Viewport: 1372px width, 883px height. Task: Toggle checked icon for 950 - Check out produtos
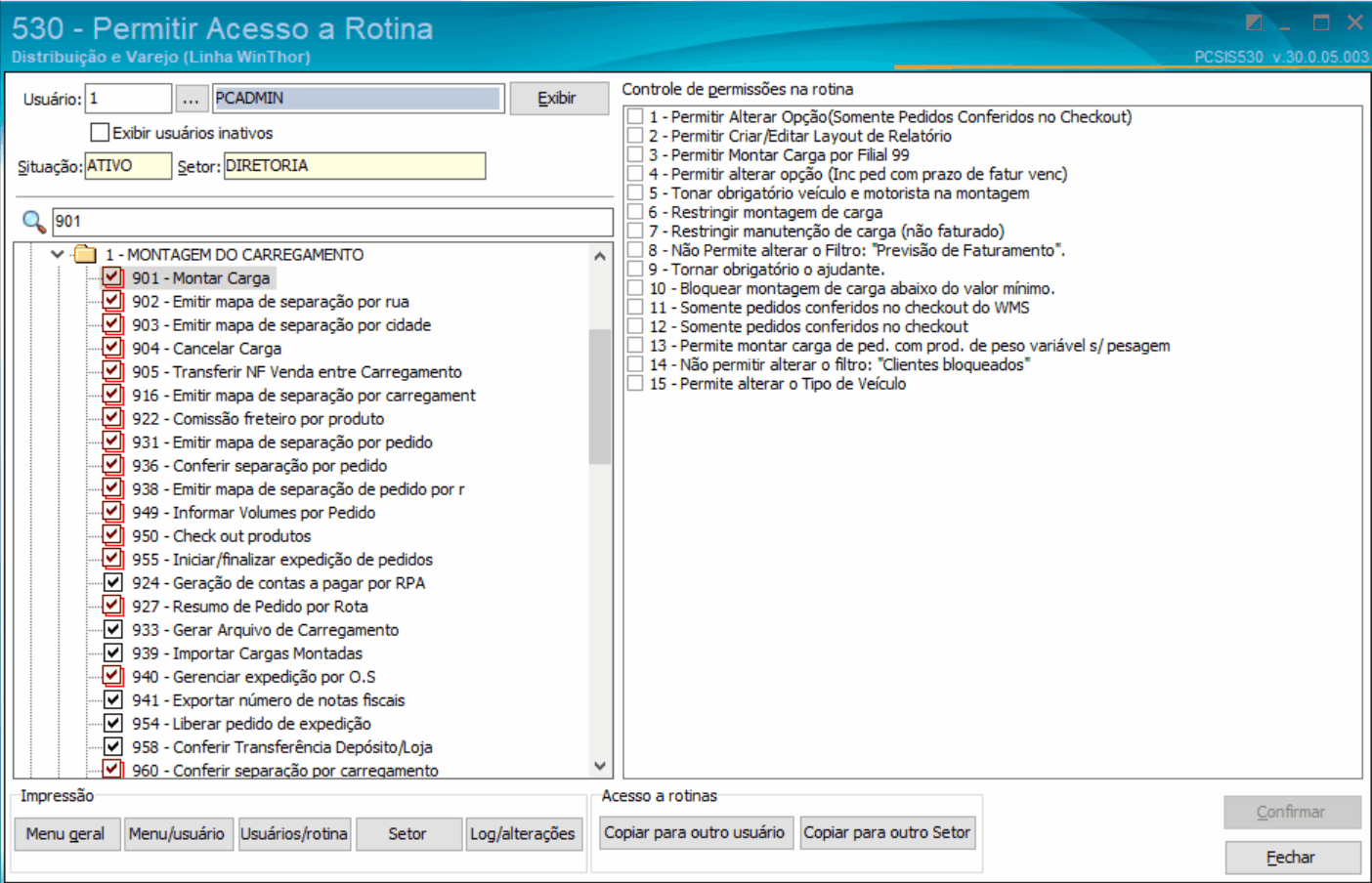[113, 535]
